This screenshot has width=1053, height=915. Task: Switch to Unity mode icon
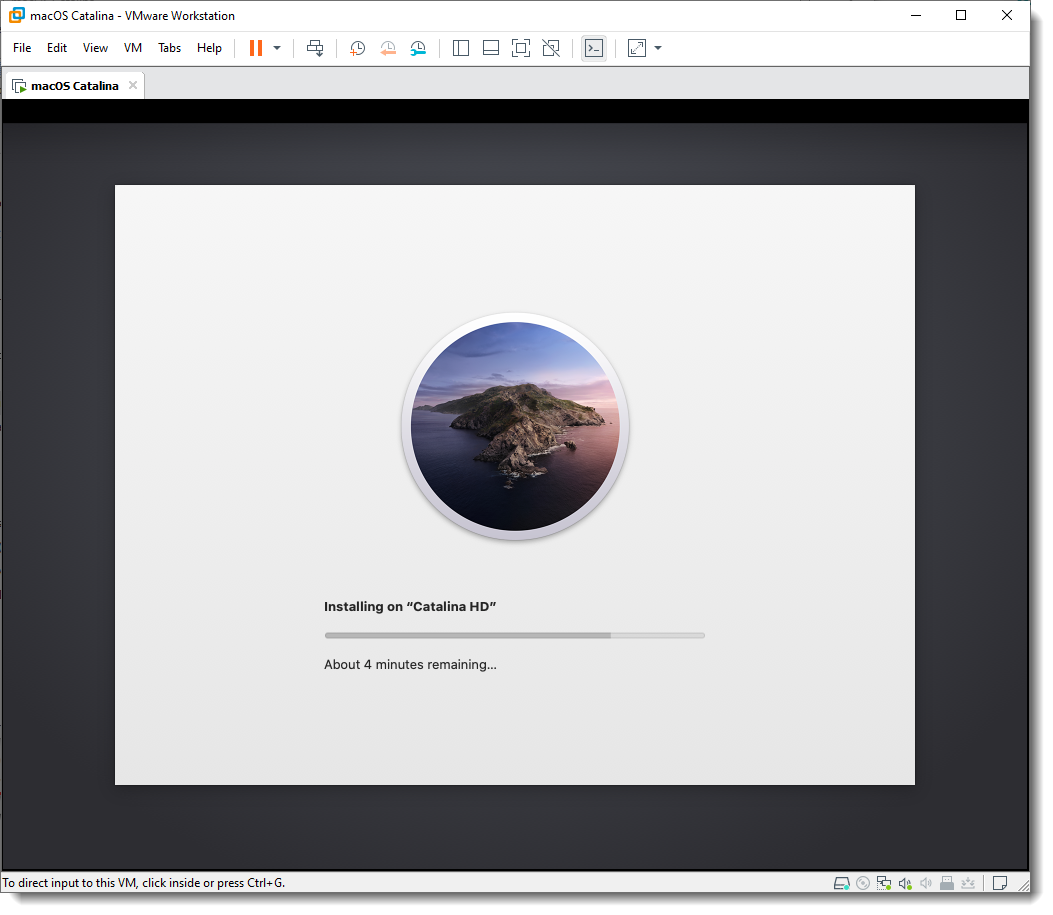click(x=551, y=48)
